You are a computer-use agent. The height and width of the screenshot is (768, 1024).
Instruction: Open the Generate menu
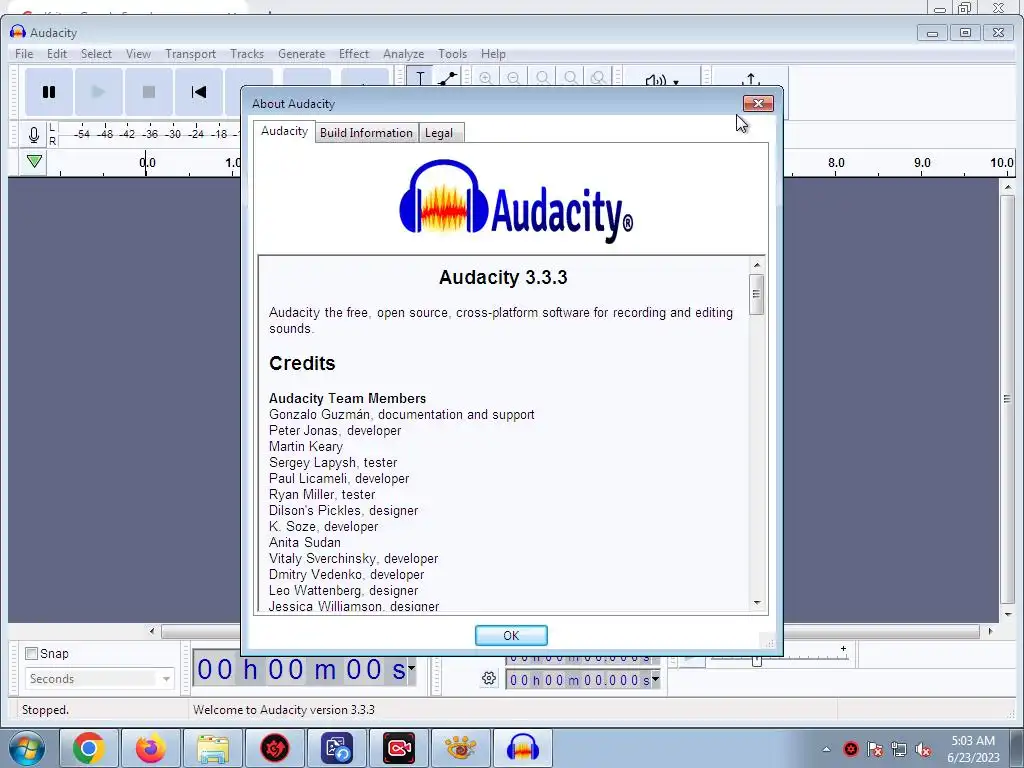[301, 54]
